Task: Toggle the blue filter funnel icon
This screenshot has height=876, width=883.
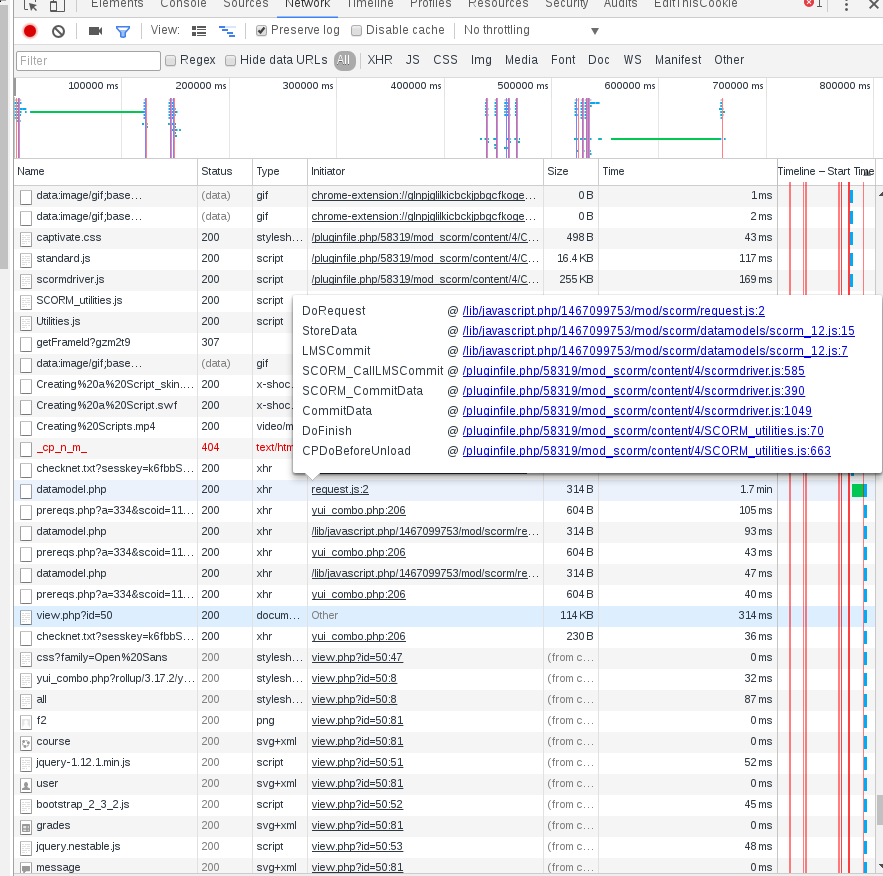Action: 123,32
